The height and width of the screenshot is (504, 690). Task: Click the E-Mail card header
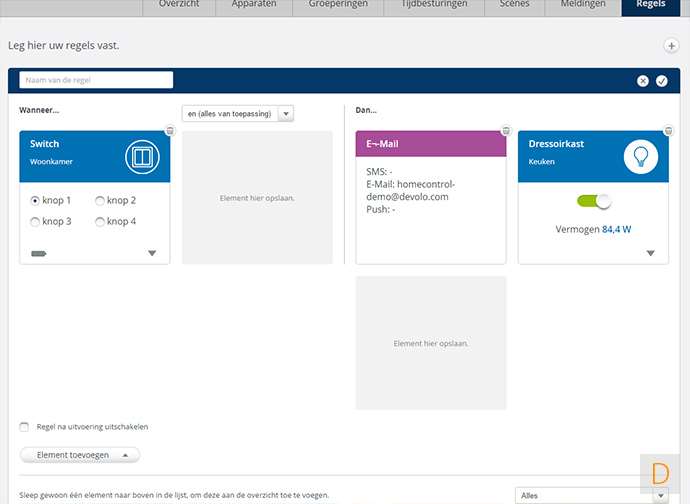pyautogui.click(x=431, y=144)
